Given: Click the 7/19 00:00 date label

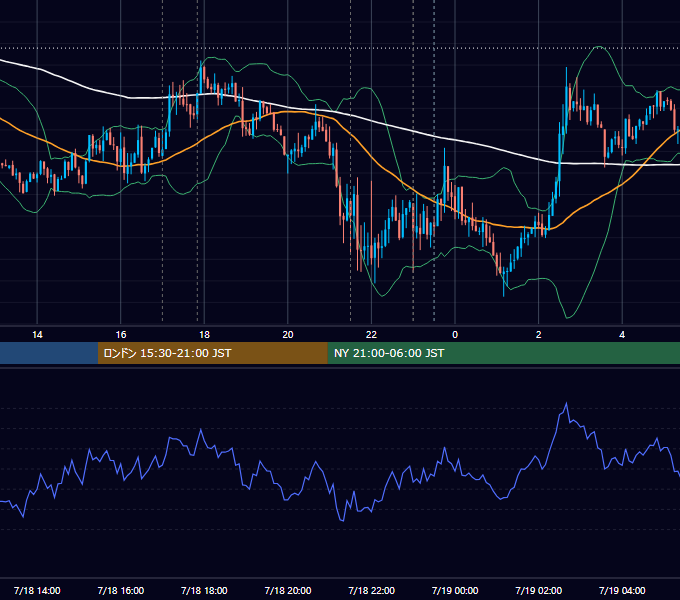Looking at the screenshot, I should 455,590.
